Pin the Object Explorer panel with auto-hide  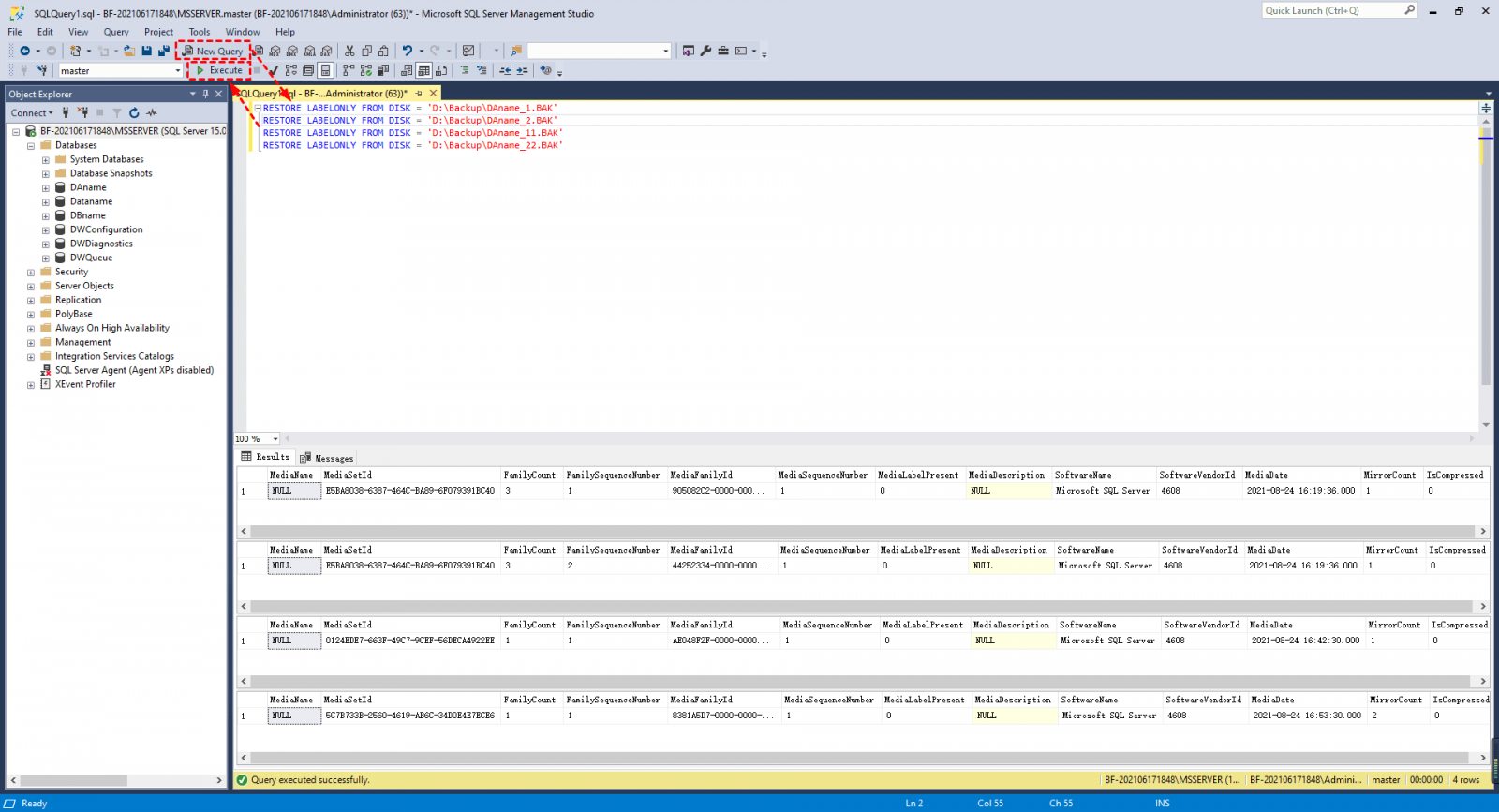click(x=205, y=94)
